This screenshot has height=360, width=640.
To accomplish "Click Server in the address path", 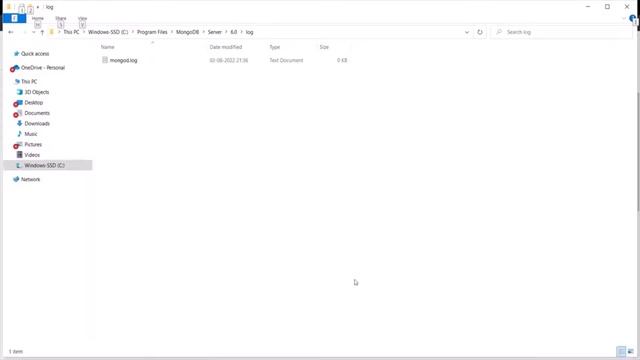I will (215, 32).
